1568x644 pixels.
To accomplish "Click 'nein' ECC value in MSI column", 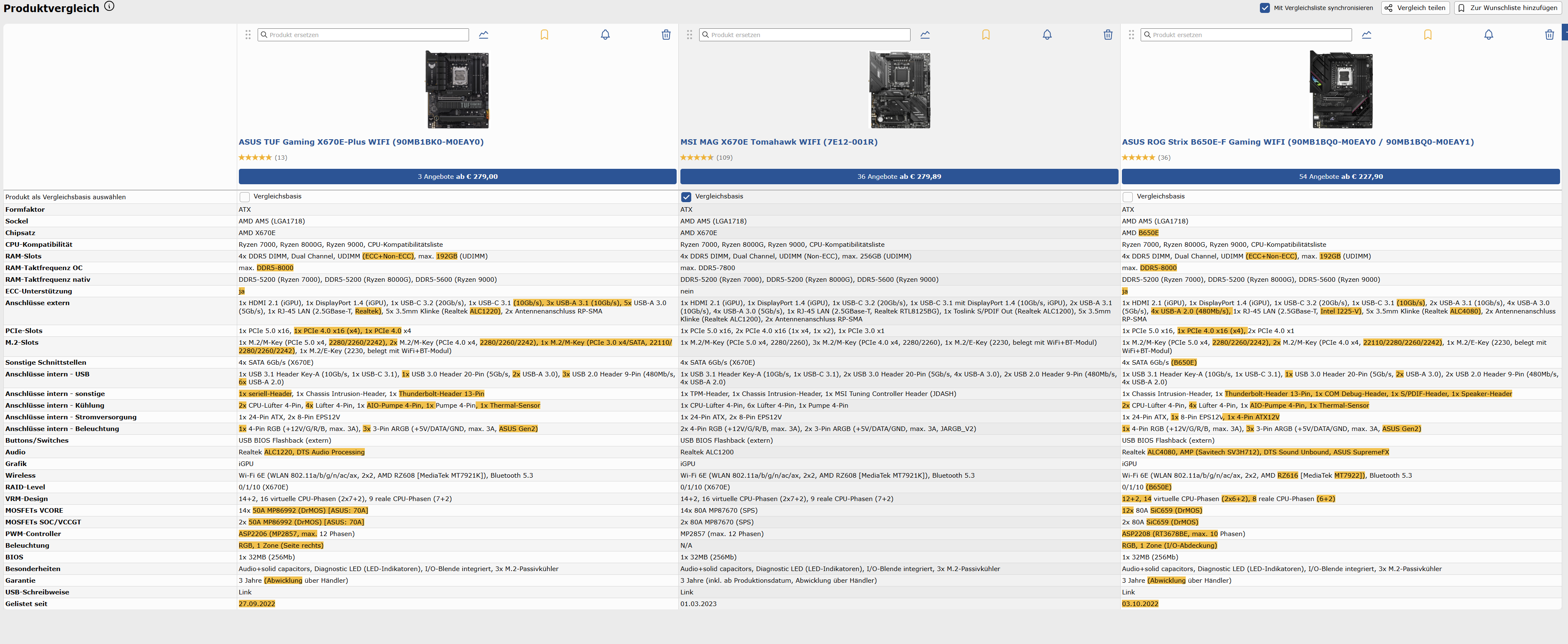I will [x=687, y=291].
